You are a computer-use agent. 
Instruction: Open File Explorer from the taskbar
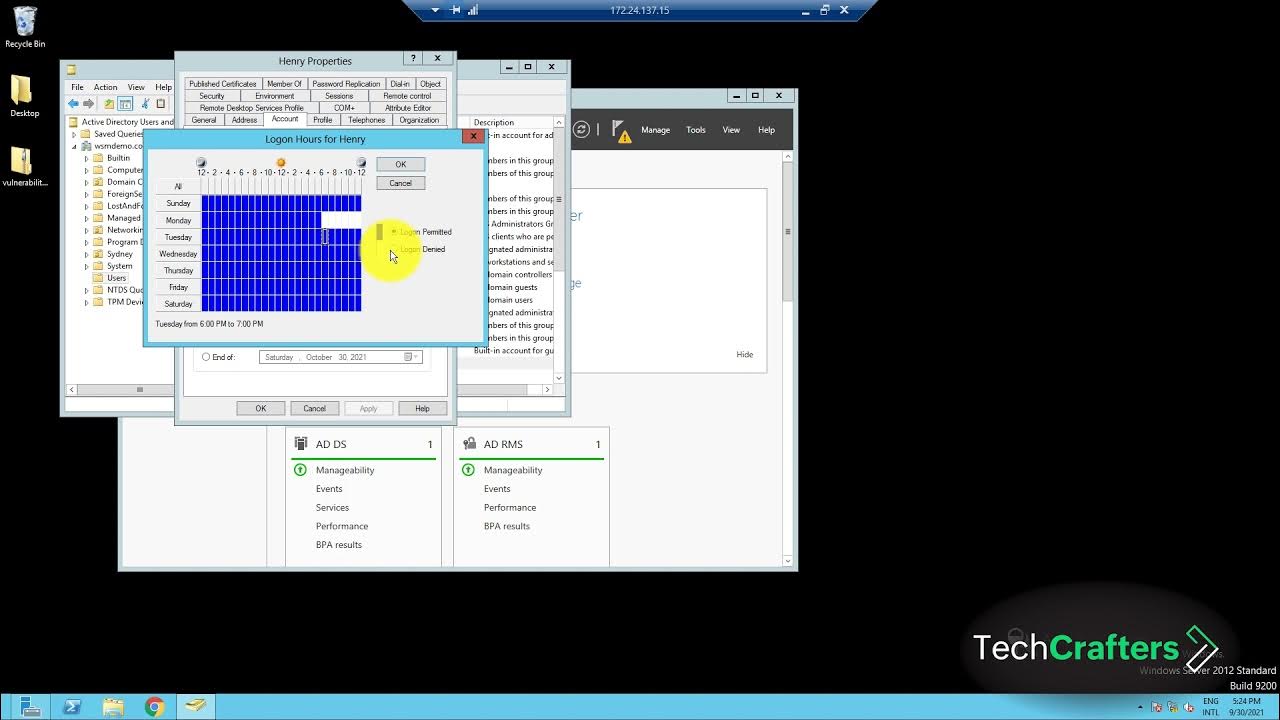coord(113,707)
